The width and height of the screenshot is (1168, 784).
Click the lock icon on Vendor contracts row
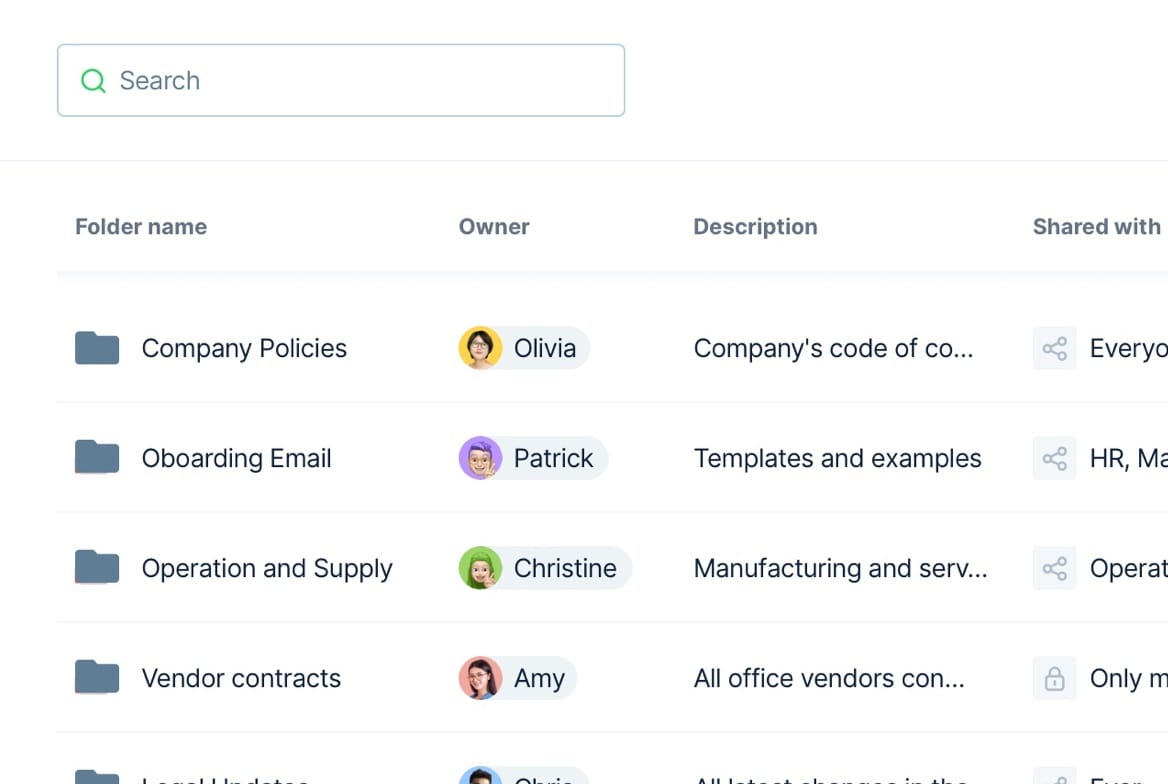1053,678
